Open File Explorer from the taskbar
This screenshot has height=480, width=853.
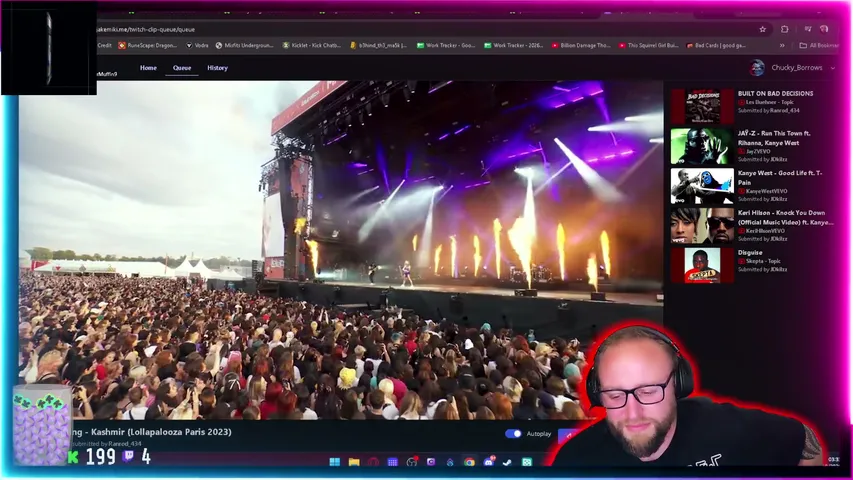[354, 462]
